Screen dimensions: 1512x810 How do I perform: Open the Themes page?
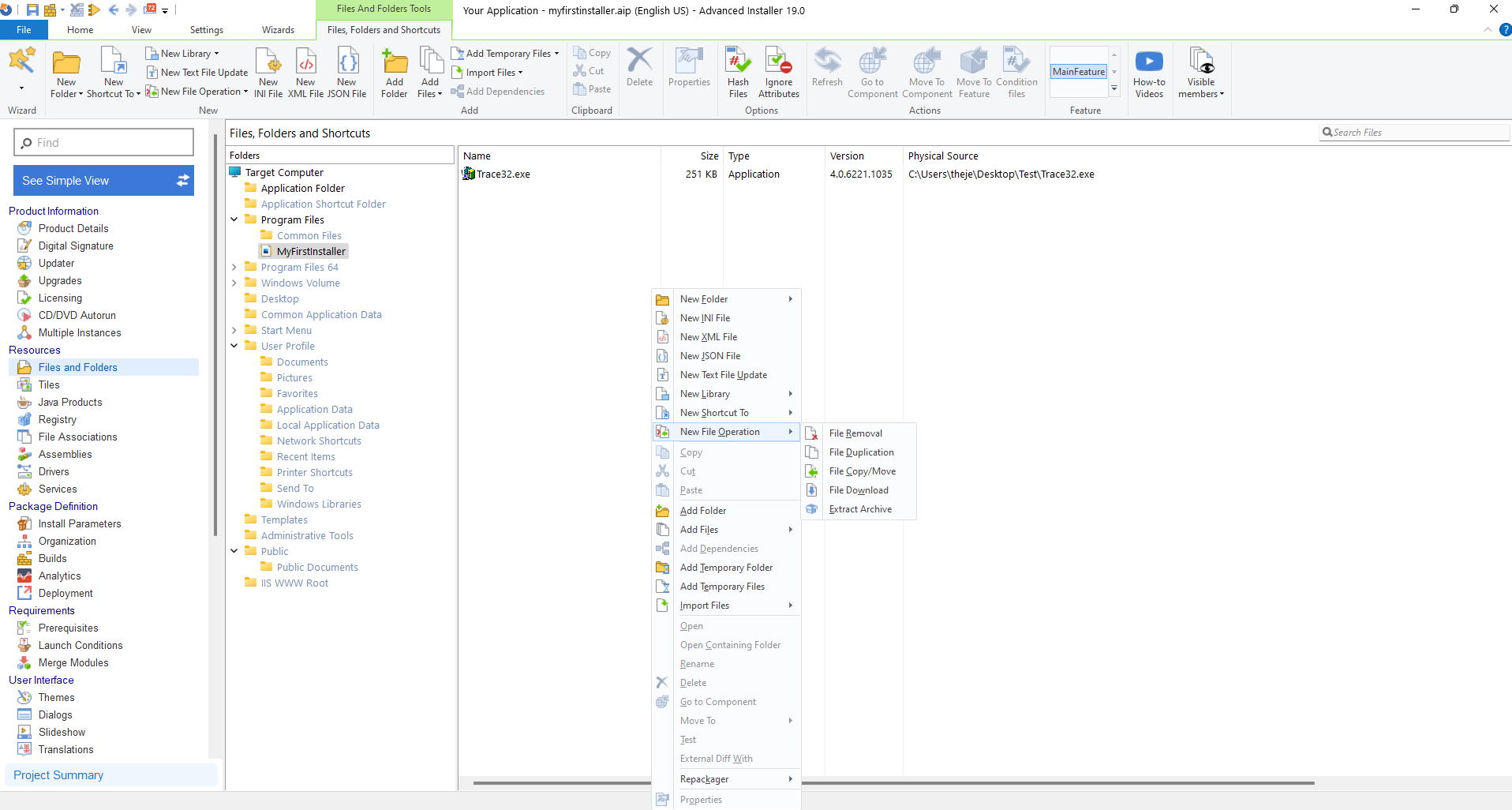click(x=57, y=697)
